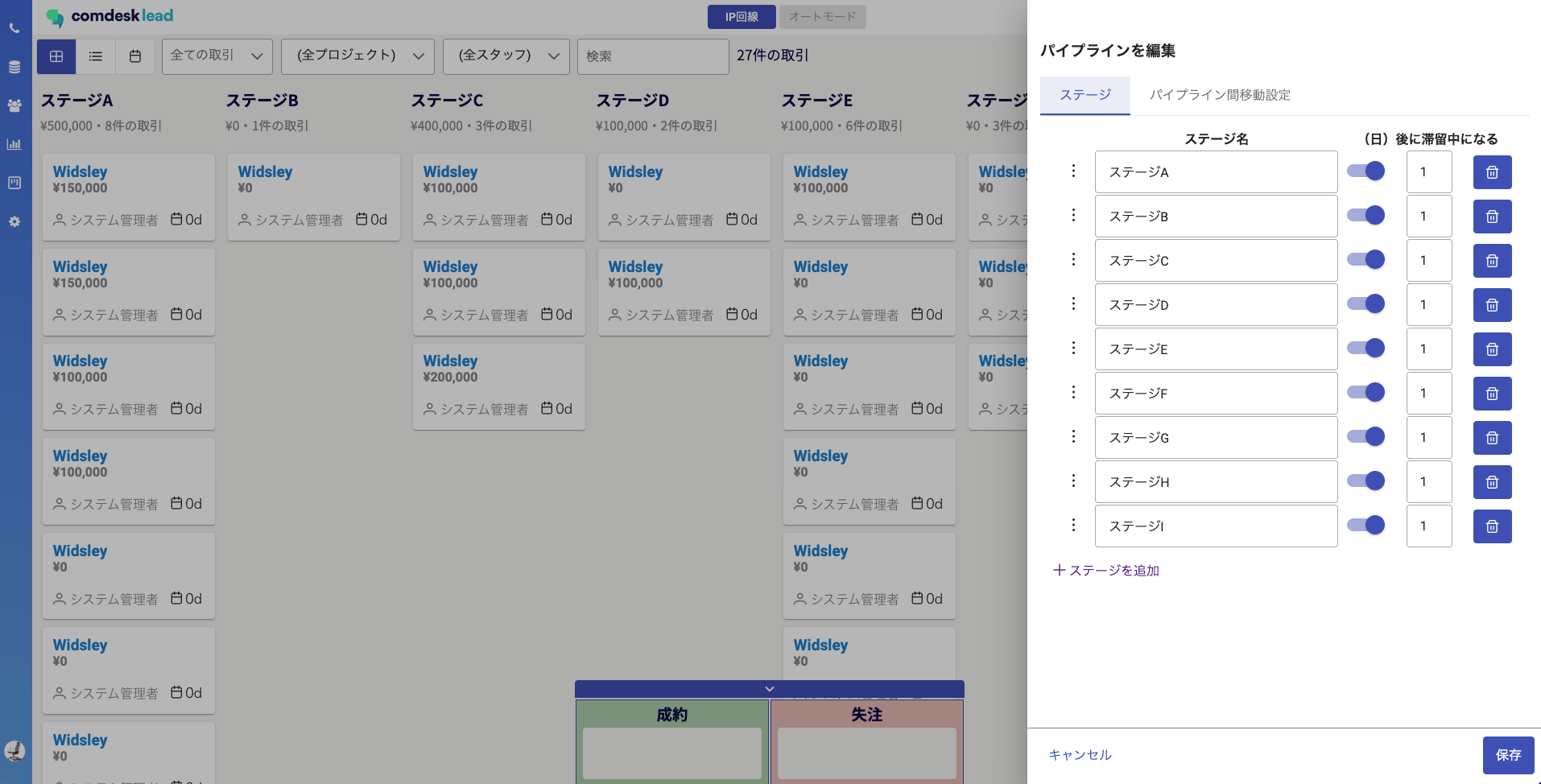This screenshot has width=1541, height=784.
Task: Open the (全プロジェクト) dropdown
Action: (358, 56)
